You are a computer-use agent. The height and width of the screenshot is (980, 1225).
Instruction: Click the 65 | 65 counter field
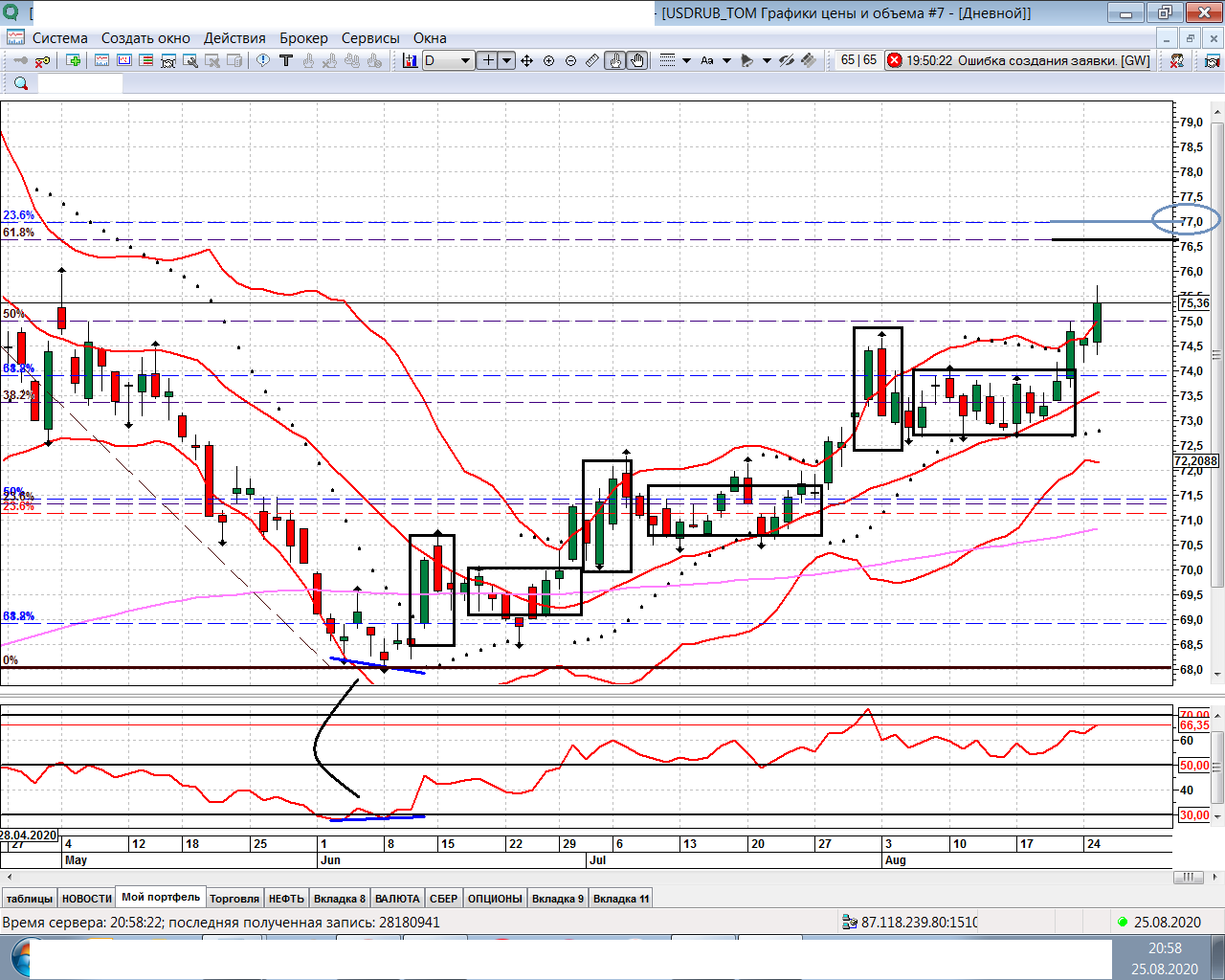858,60
